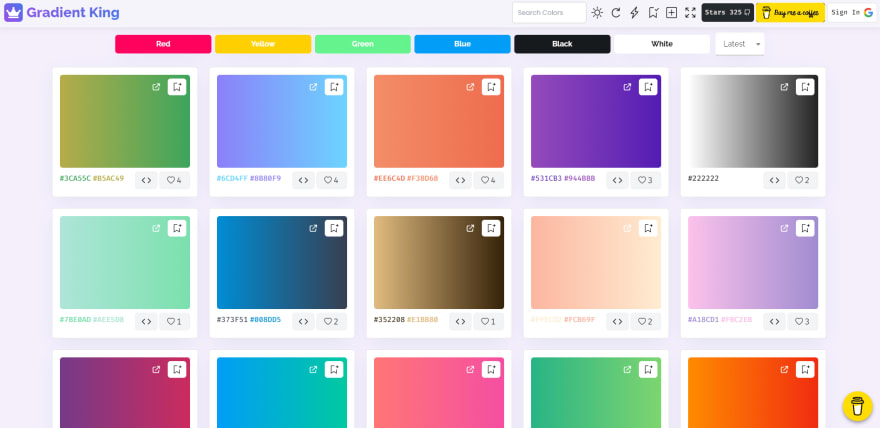
Task: Open the Latest sort dropdown
Action: pos(740,44)
